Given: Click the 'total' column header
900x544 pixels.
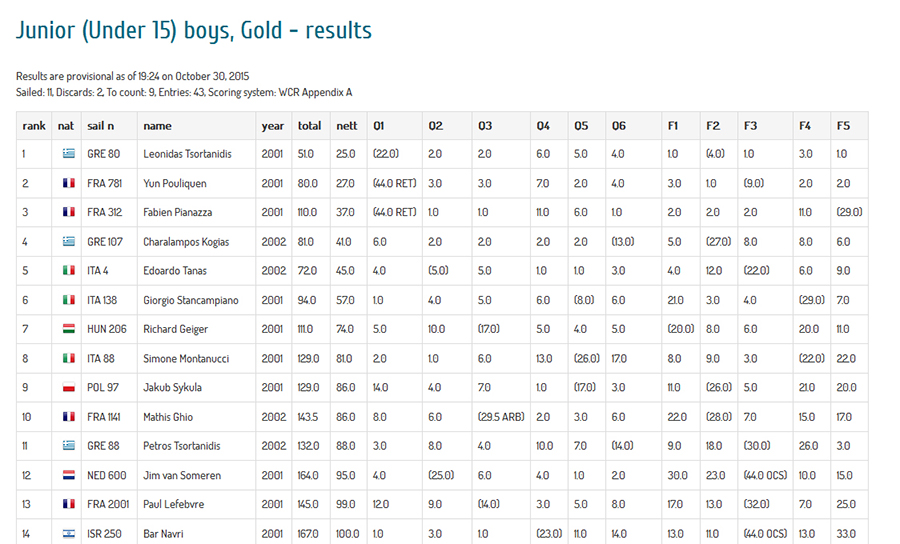Looking at the screenshot, I should (x=309, y=126).
